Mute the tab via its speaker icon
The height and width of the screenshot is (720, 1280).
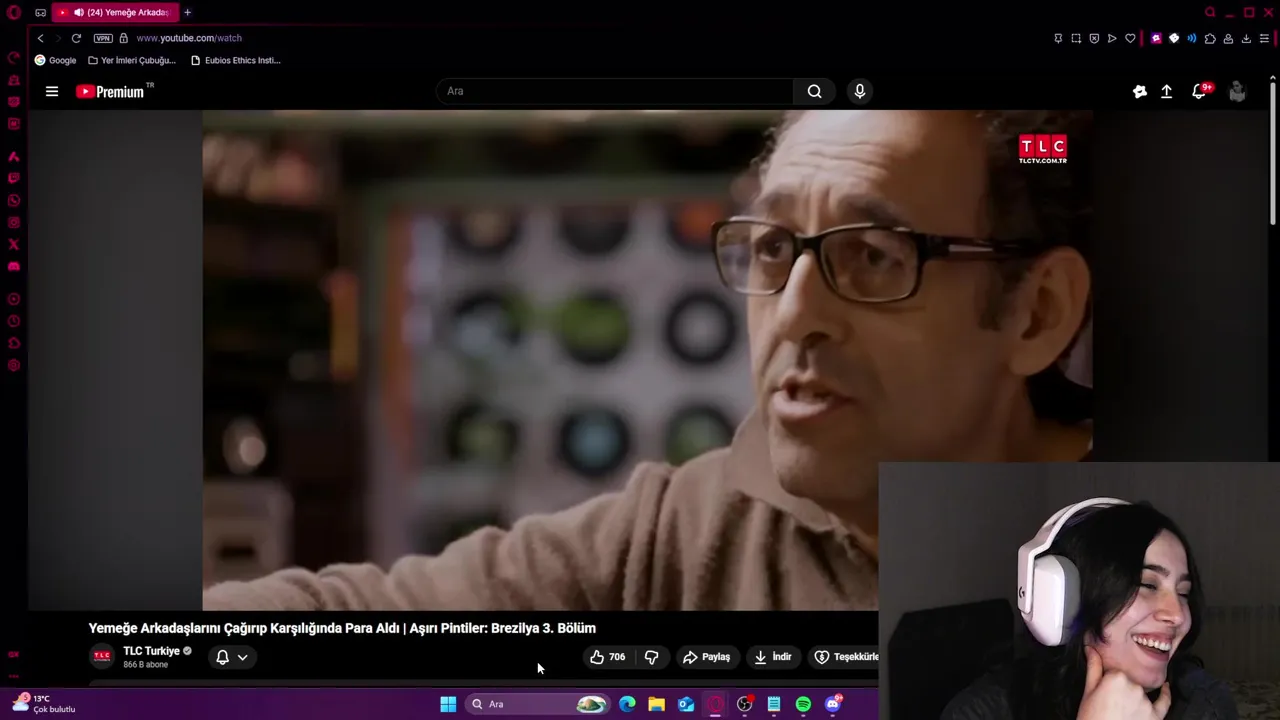(78, 12)
